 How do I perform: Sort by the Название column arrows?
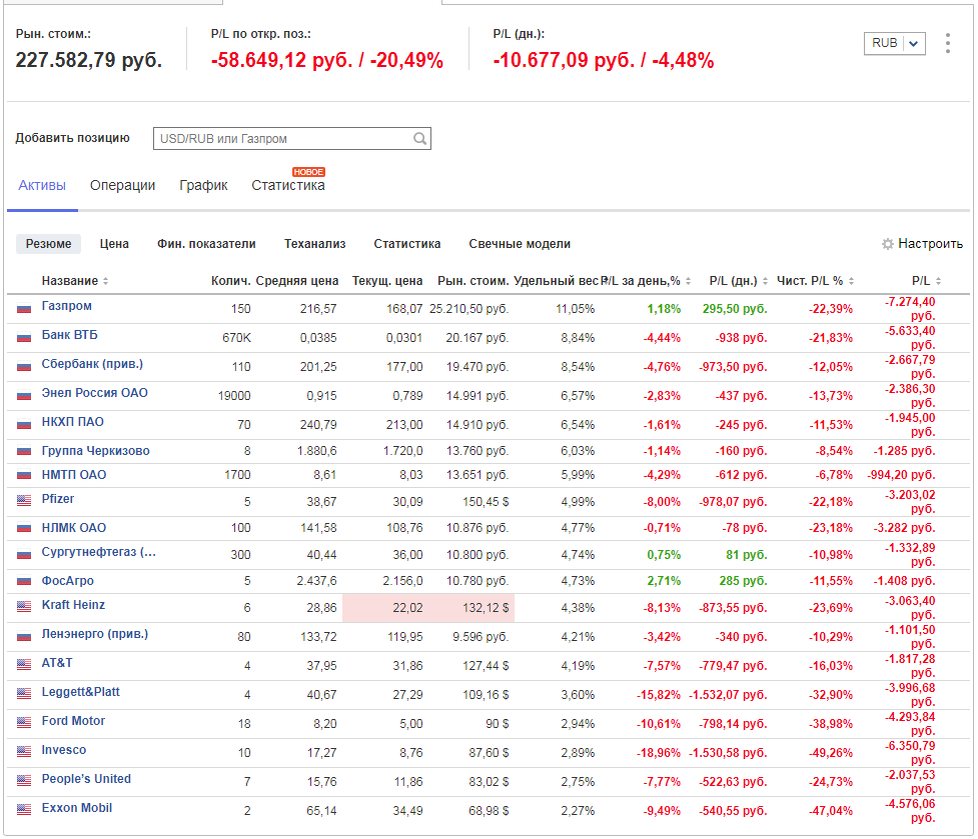105,281
